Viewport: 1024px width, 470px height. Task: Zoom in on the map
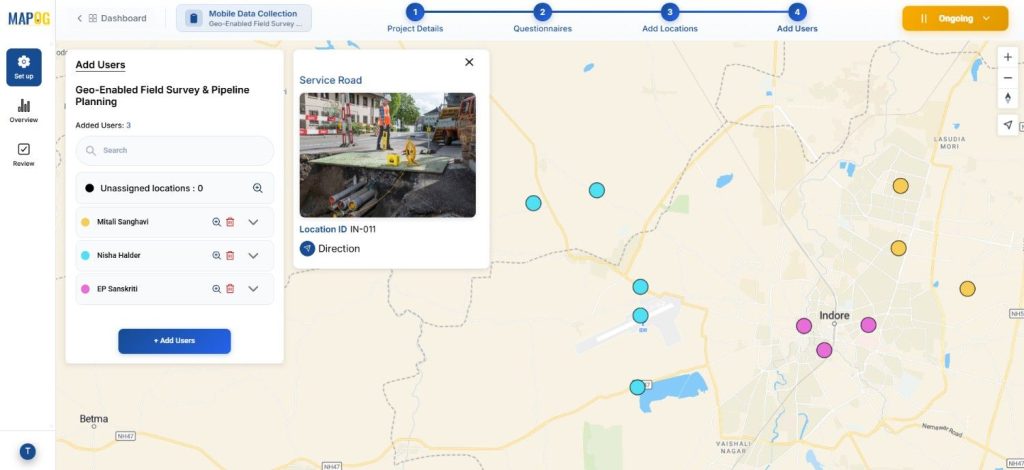(1008, 57)
